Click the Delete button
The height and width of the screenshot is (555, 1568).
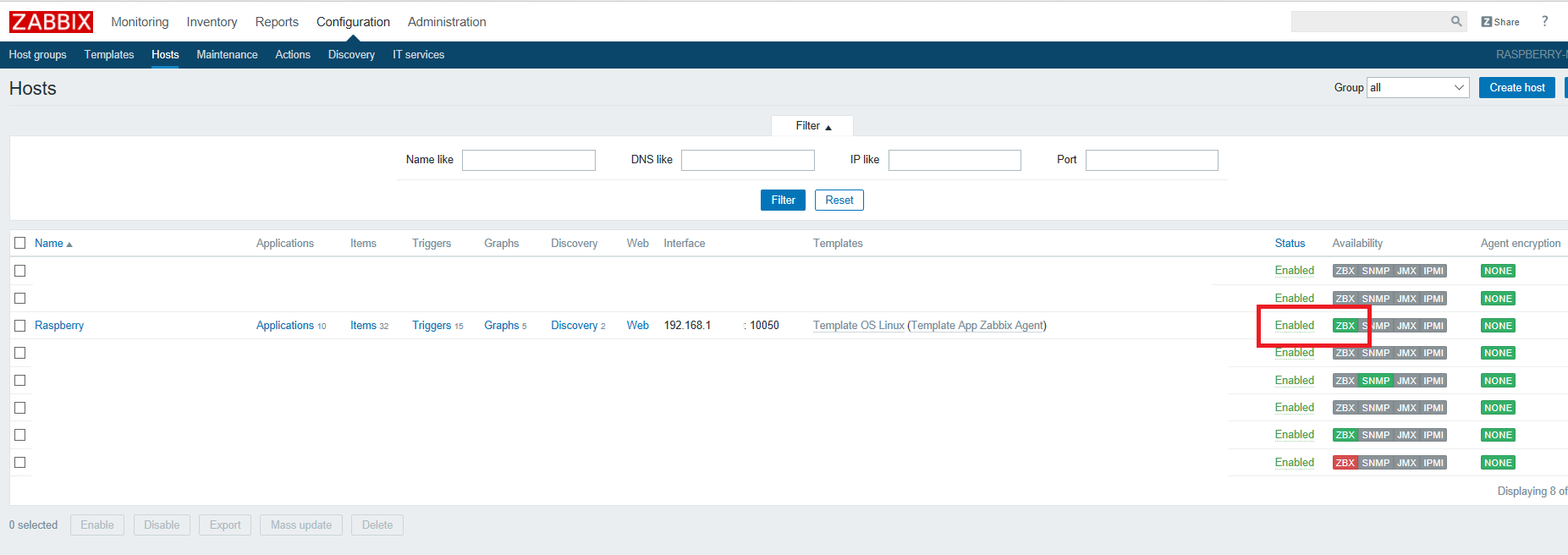377,525
